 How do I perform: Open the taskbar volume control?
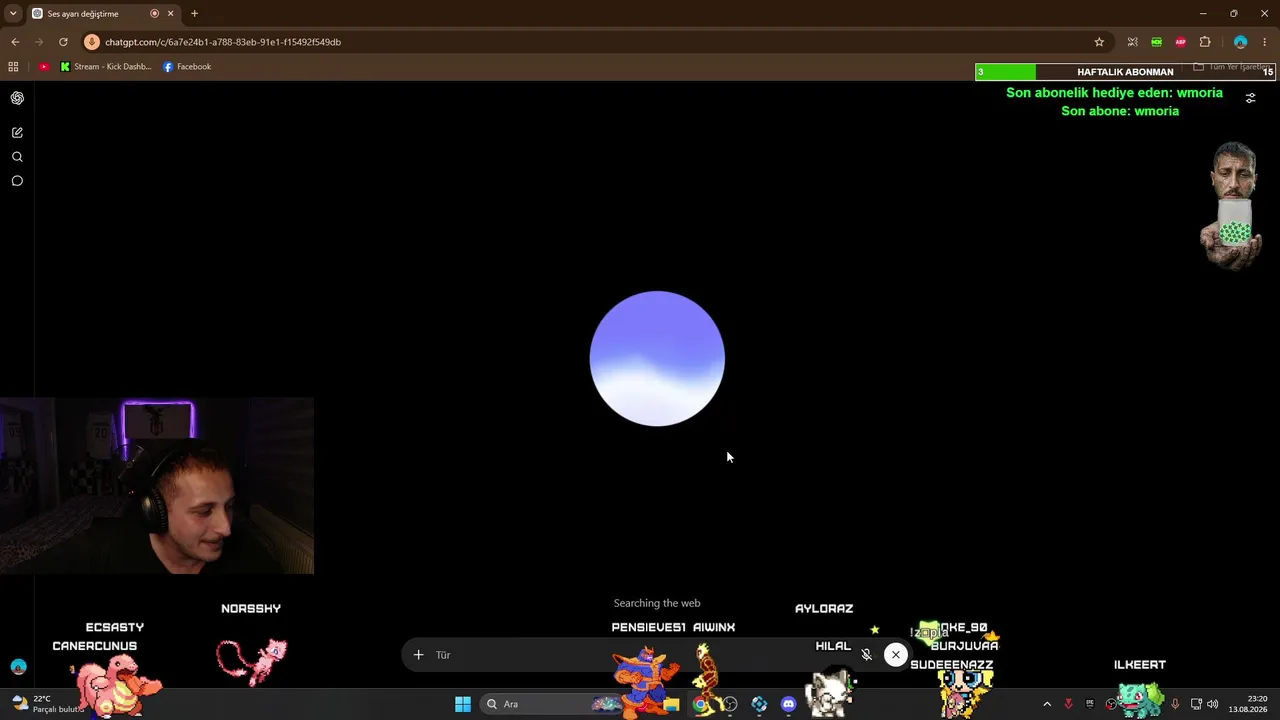[x=1213, y=704]
